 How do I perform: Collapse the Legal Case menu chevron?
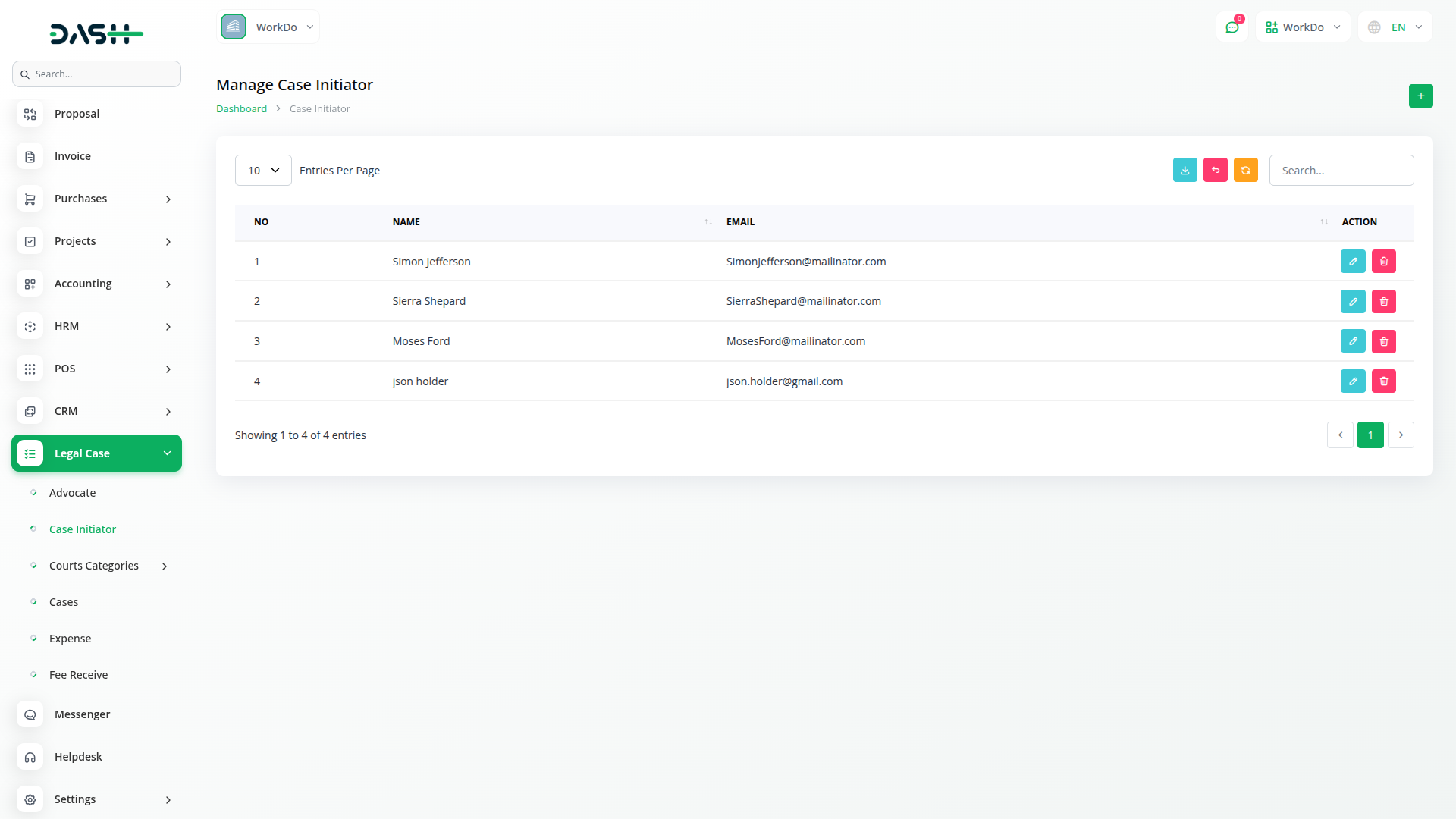(167, 453)
